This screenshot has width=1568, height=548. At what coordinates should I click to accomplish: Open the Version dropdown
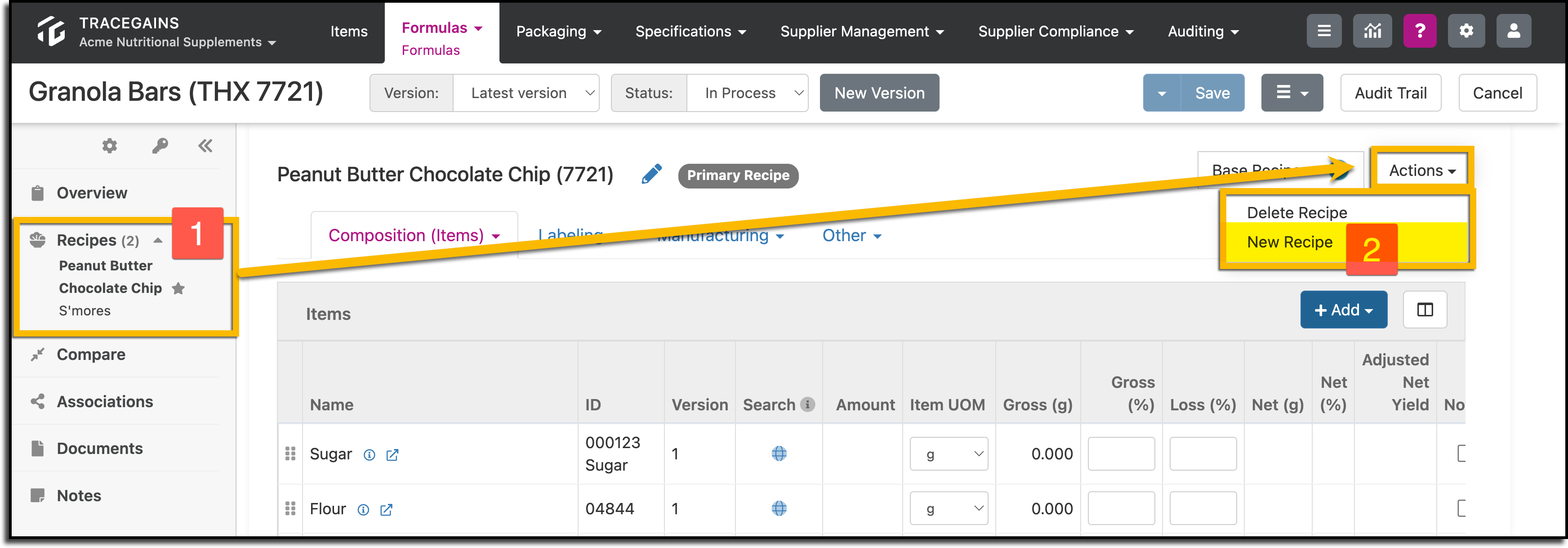pos(526,93)
